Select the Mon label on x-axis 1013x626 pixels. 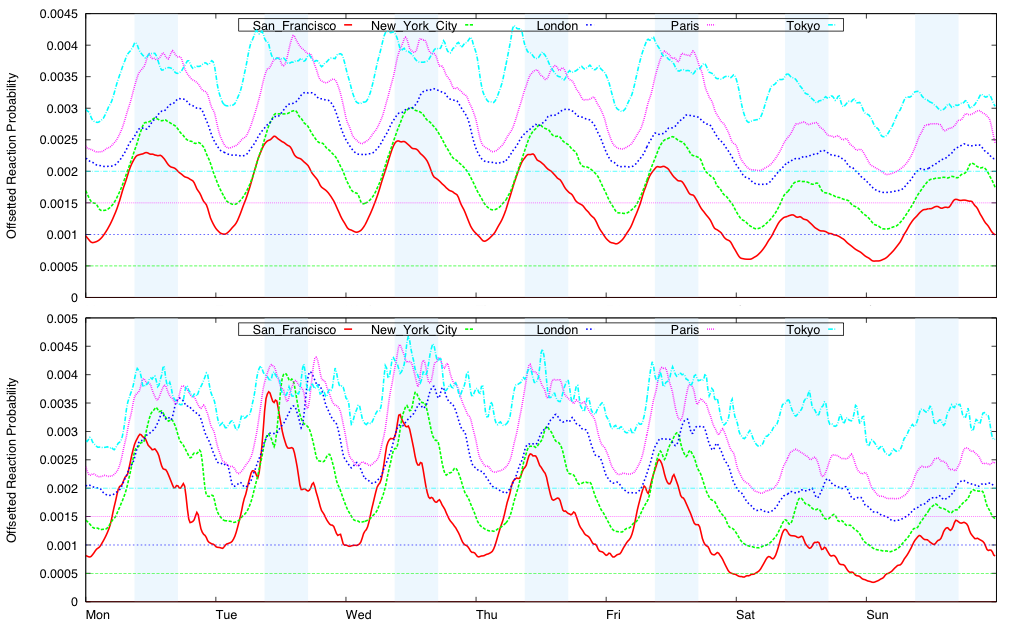click(97, 614)
